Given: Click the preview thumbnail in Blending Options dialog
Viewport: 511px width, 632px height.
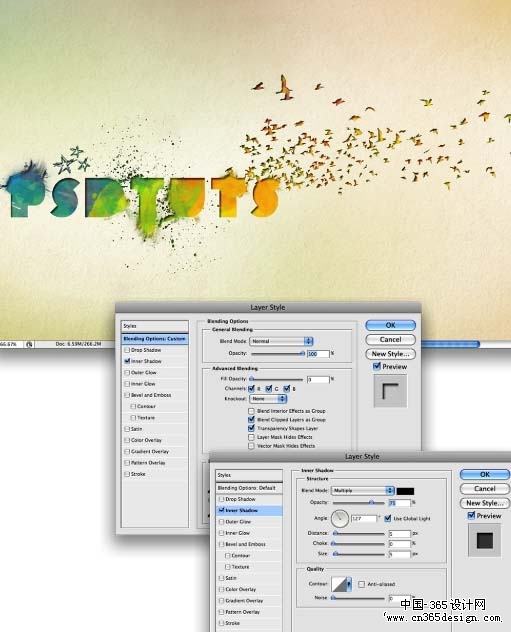Looking at the screenshot, I should [390, 391].
